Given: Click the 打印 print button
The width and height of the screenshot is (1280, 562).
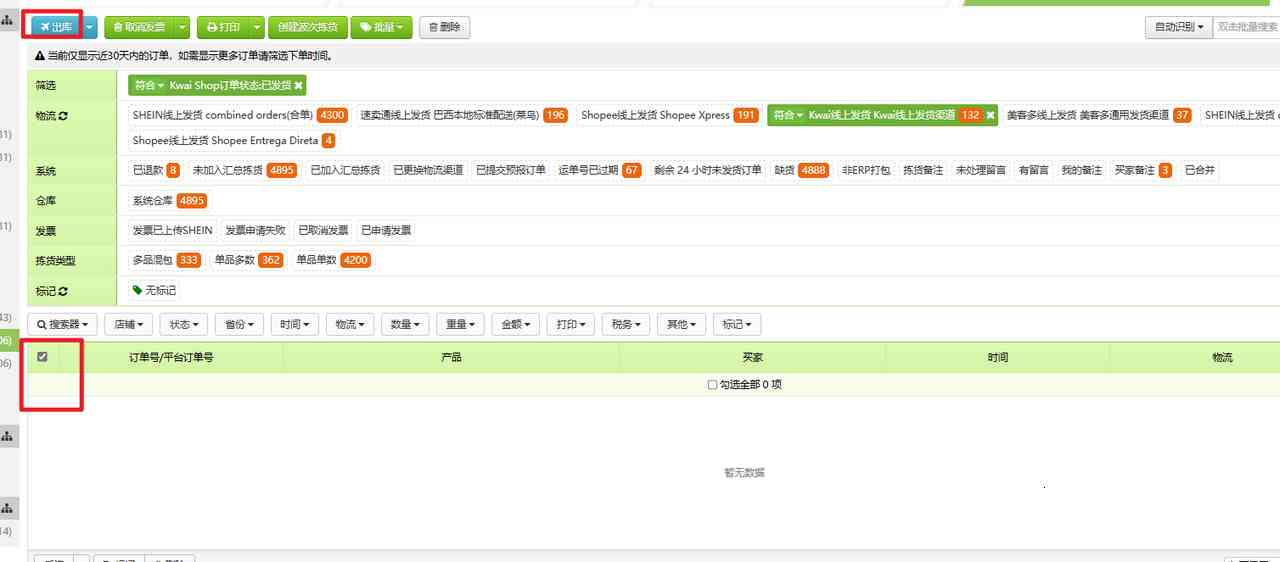Looking at the screenshot, I should point(223,27).
